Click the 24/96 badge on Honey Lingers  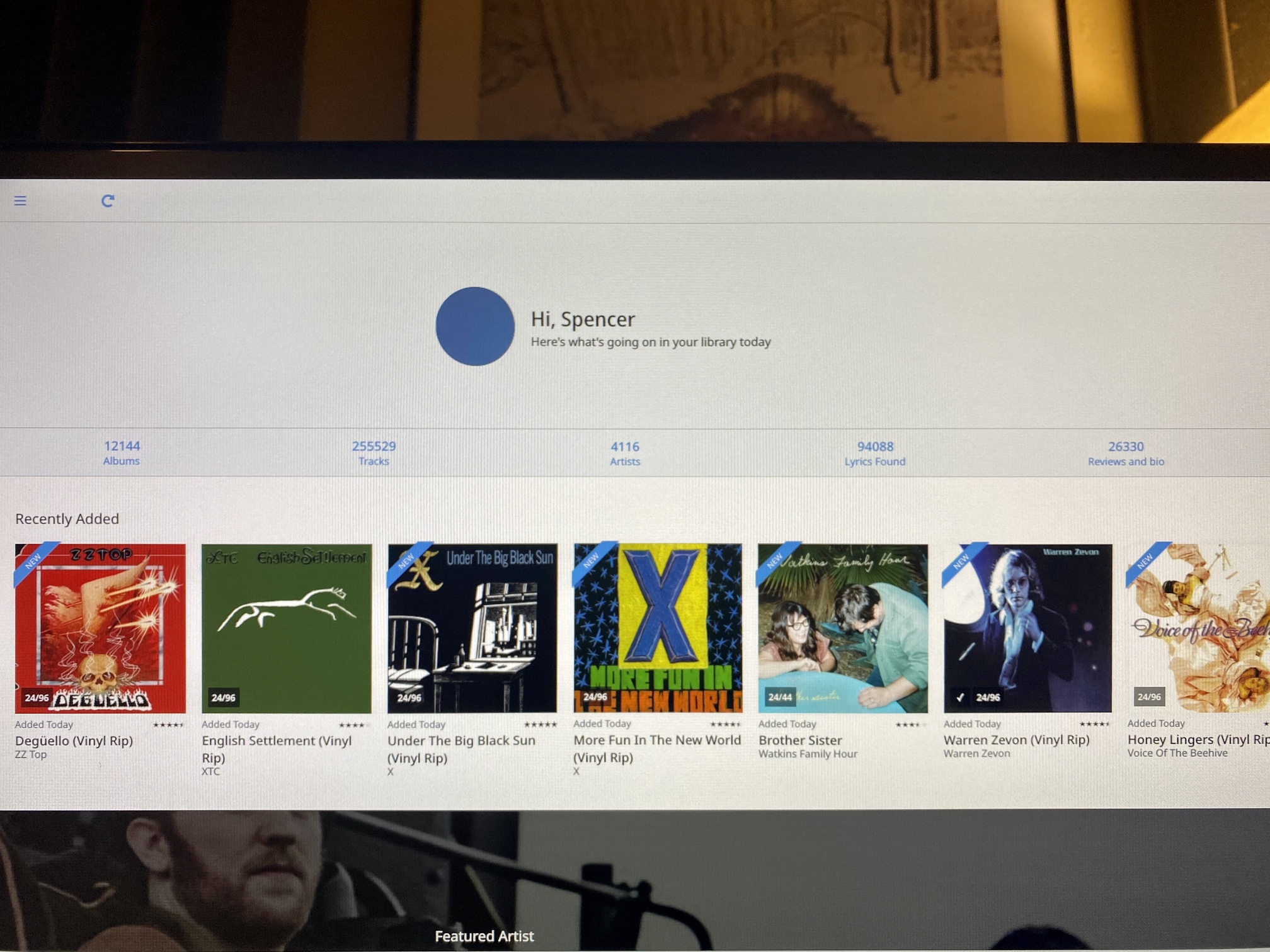coord(1149,696)
